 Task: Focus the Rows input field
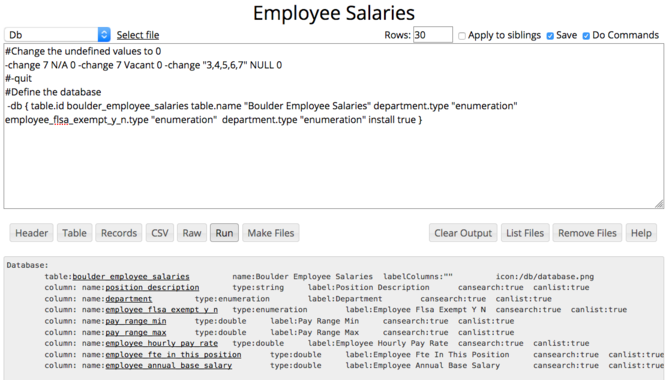[x=433, y=35]
